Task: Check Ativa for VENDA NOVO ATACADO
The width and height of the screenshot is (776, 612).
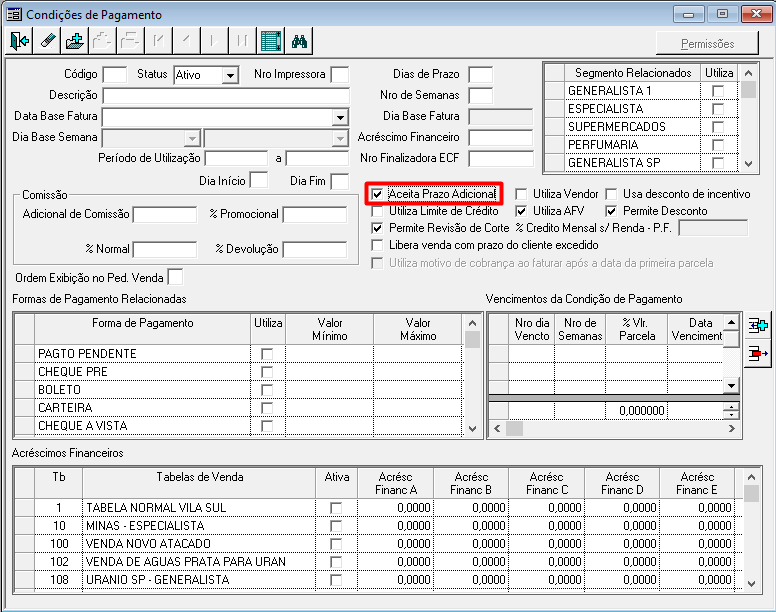Action: (x=336, y=544)
